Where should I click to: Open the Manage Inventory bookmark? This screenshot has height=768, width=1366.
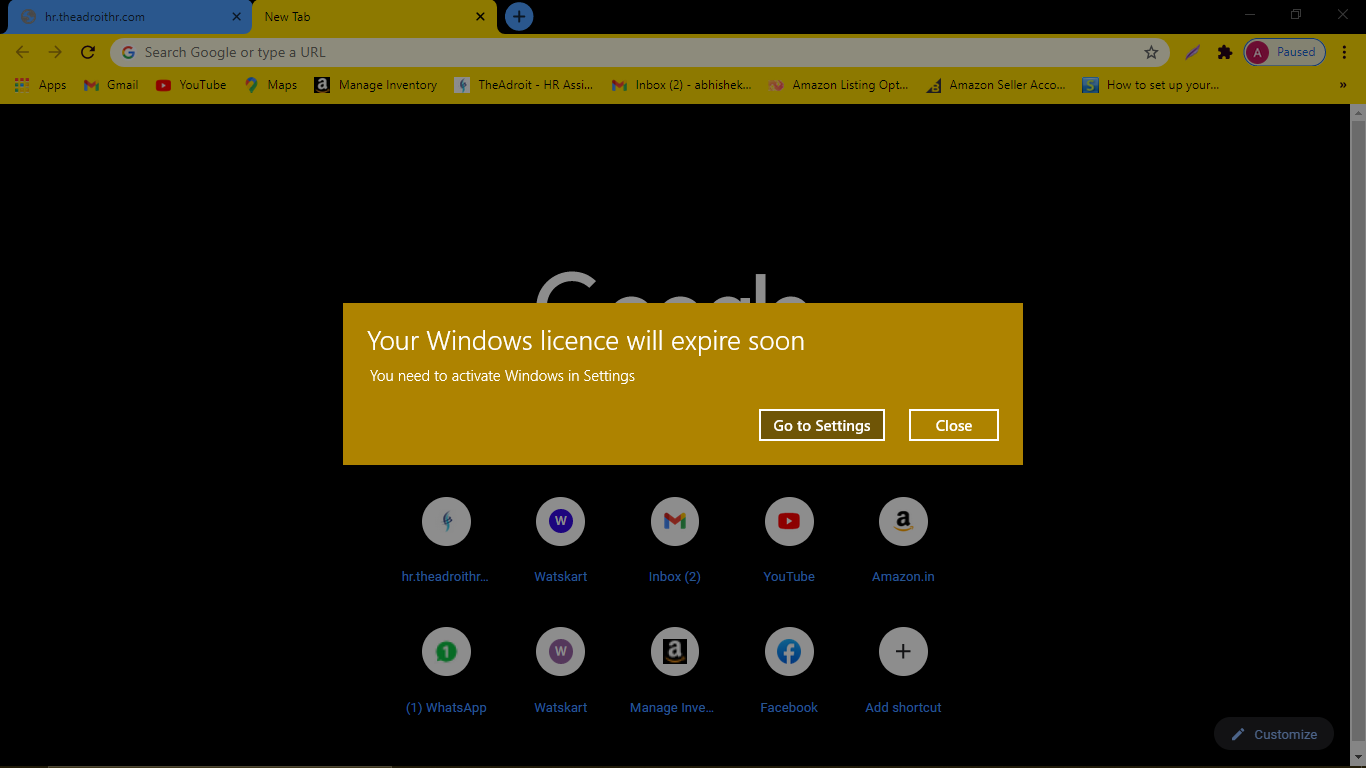(376, 85)
